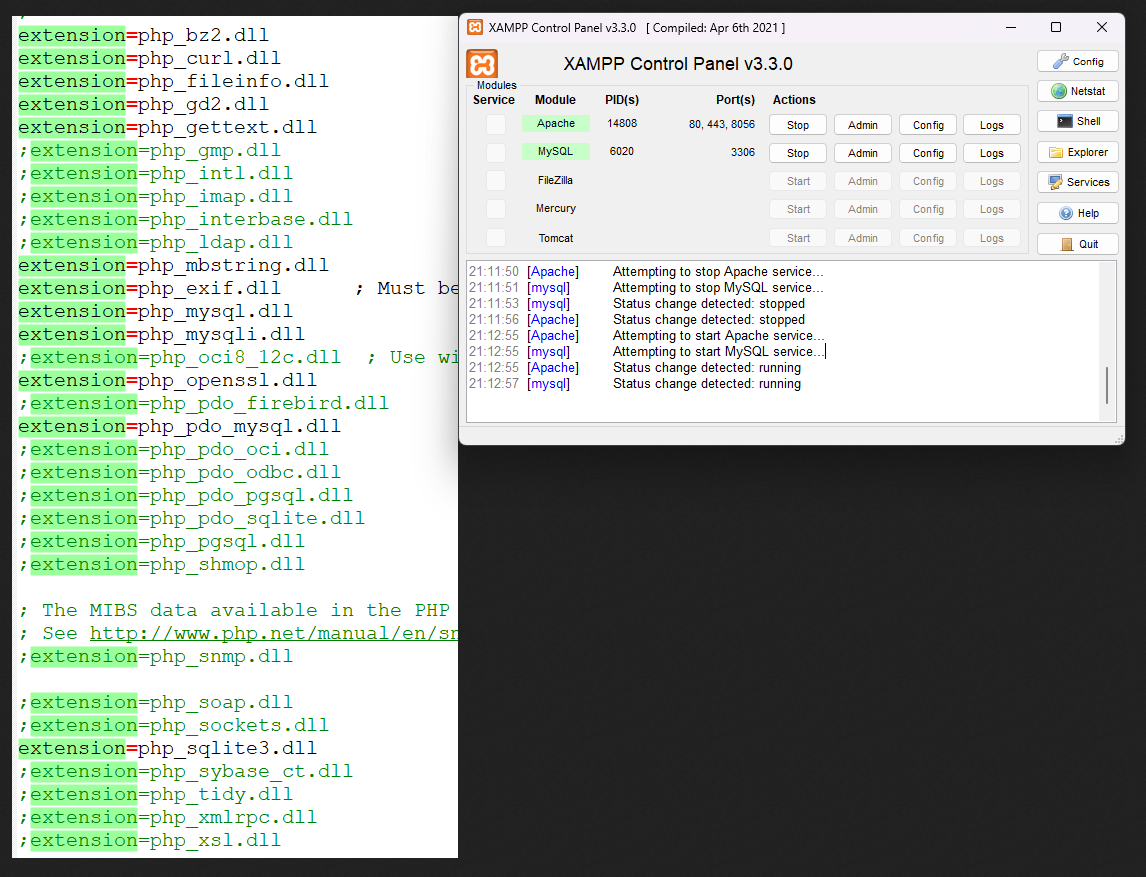Click the extension=php_bz2.dll line in editor
The image size is (1146, 877).
[x=143, y=35]
